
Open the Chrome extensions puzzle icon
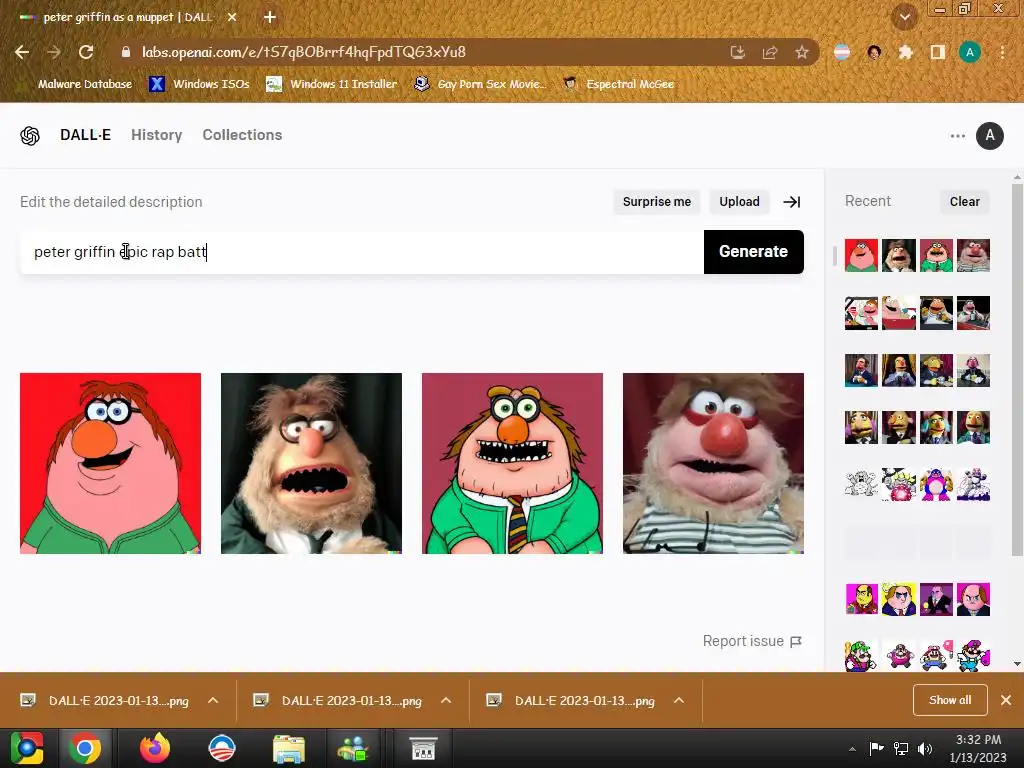(906, 52)
